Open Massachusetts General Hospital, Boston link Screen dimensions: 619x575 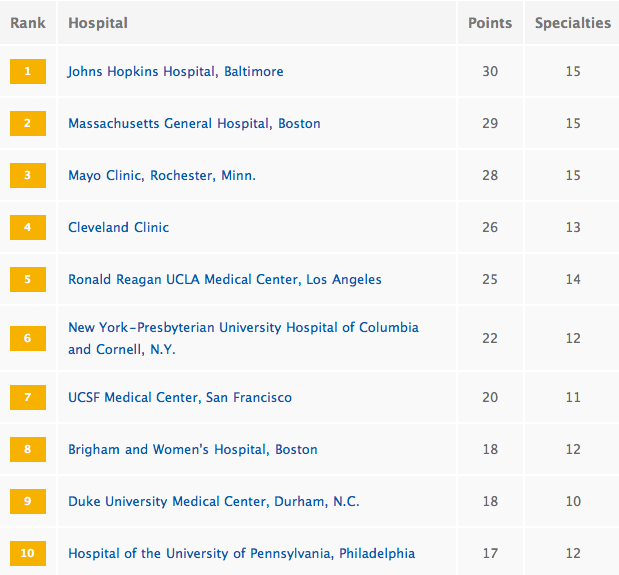(194, 124)
